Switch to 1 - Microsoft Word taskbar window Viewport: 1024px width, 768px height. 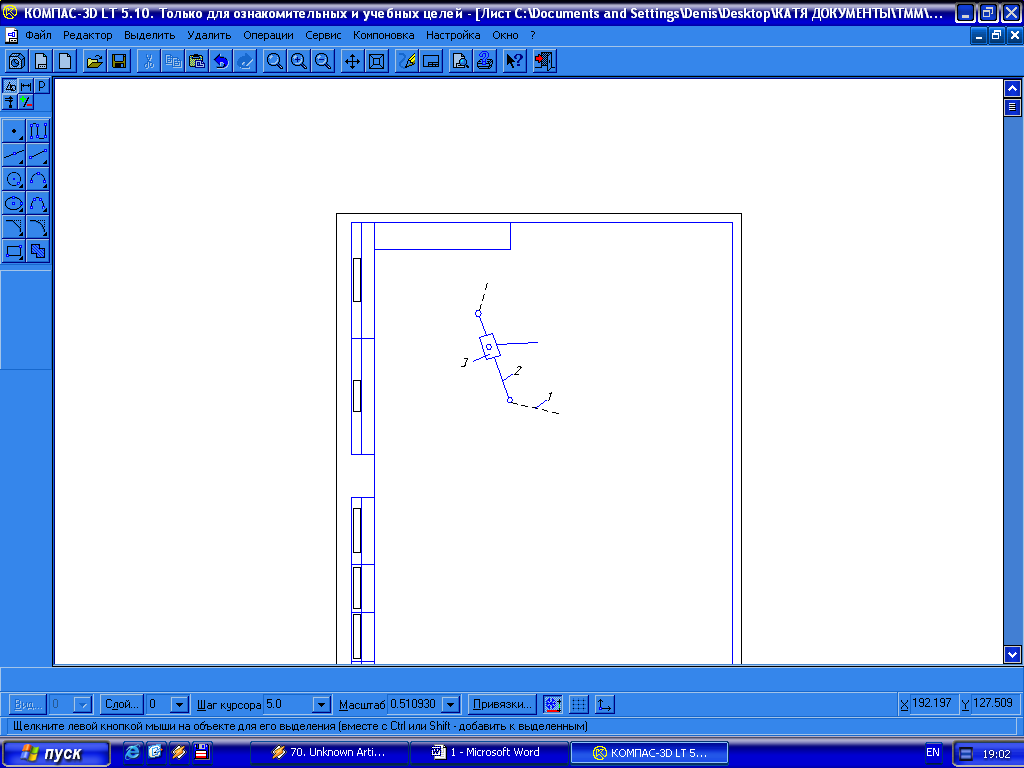tap(488, 752)
